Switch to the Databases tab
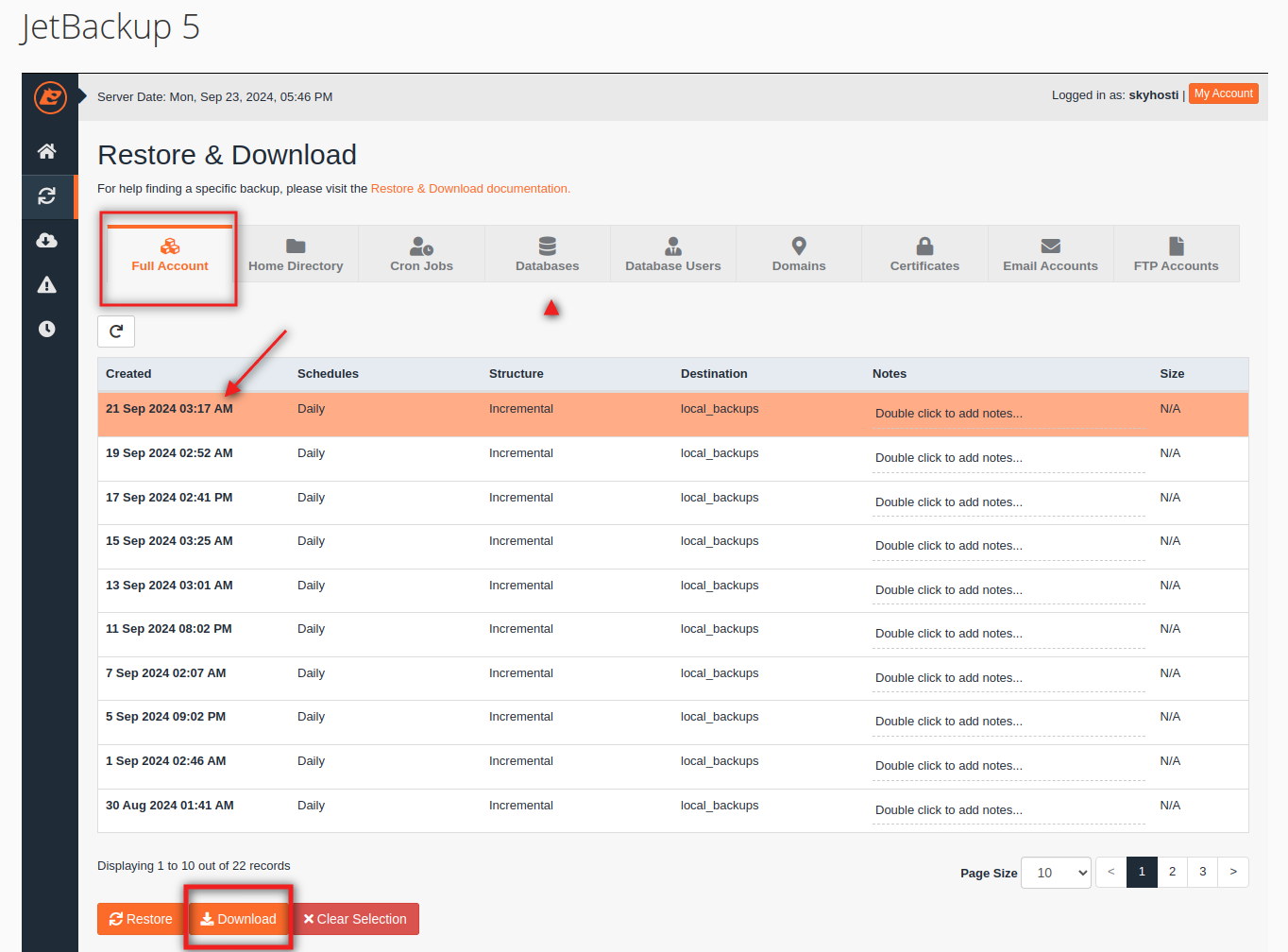Image resolution: width=1288 pixels, height=952 pixels. coord(548,254)
